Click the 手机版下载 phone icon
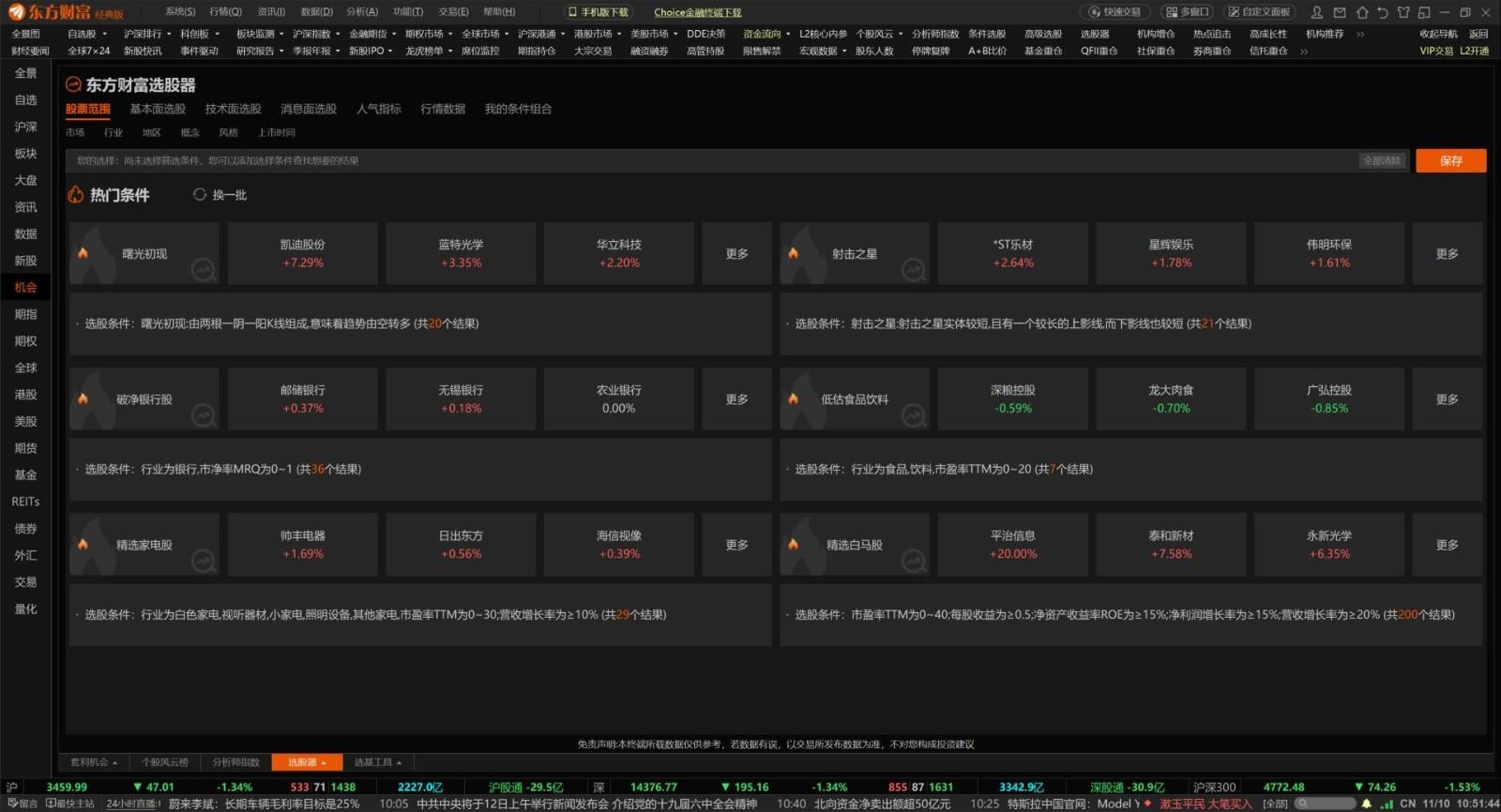 (572, 12)
